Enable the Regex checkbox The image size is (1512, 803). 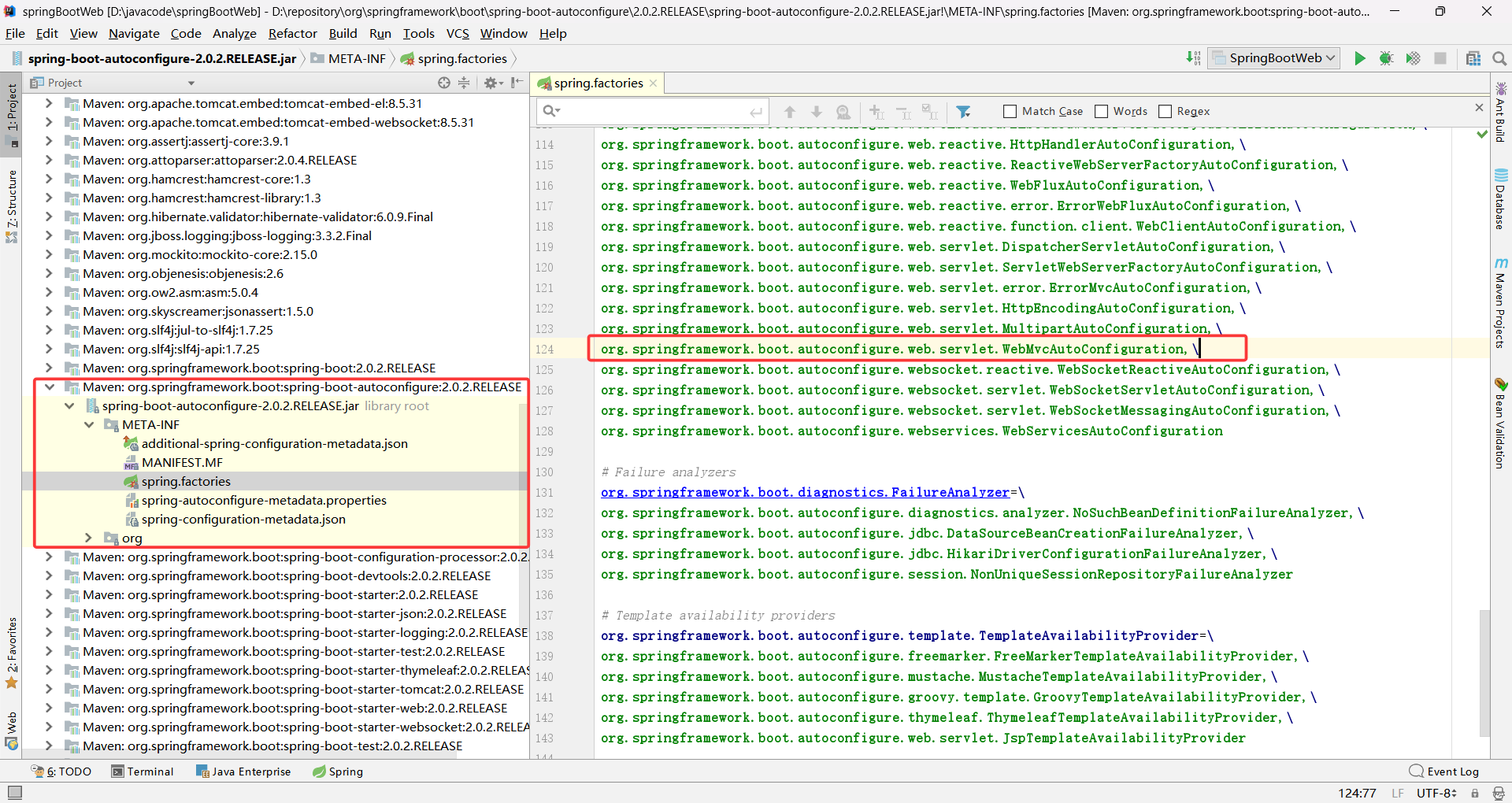click(1165, 112)
